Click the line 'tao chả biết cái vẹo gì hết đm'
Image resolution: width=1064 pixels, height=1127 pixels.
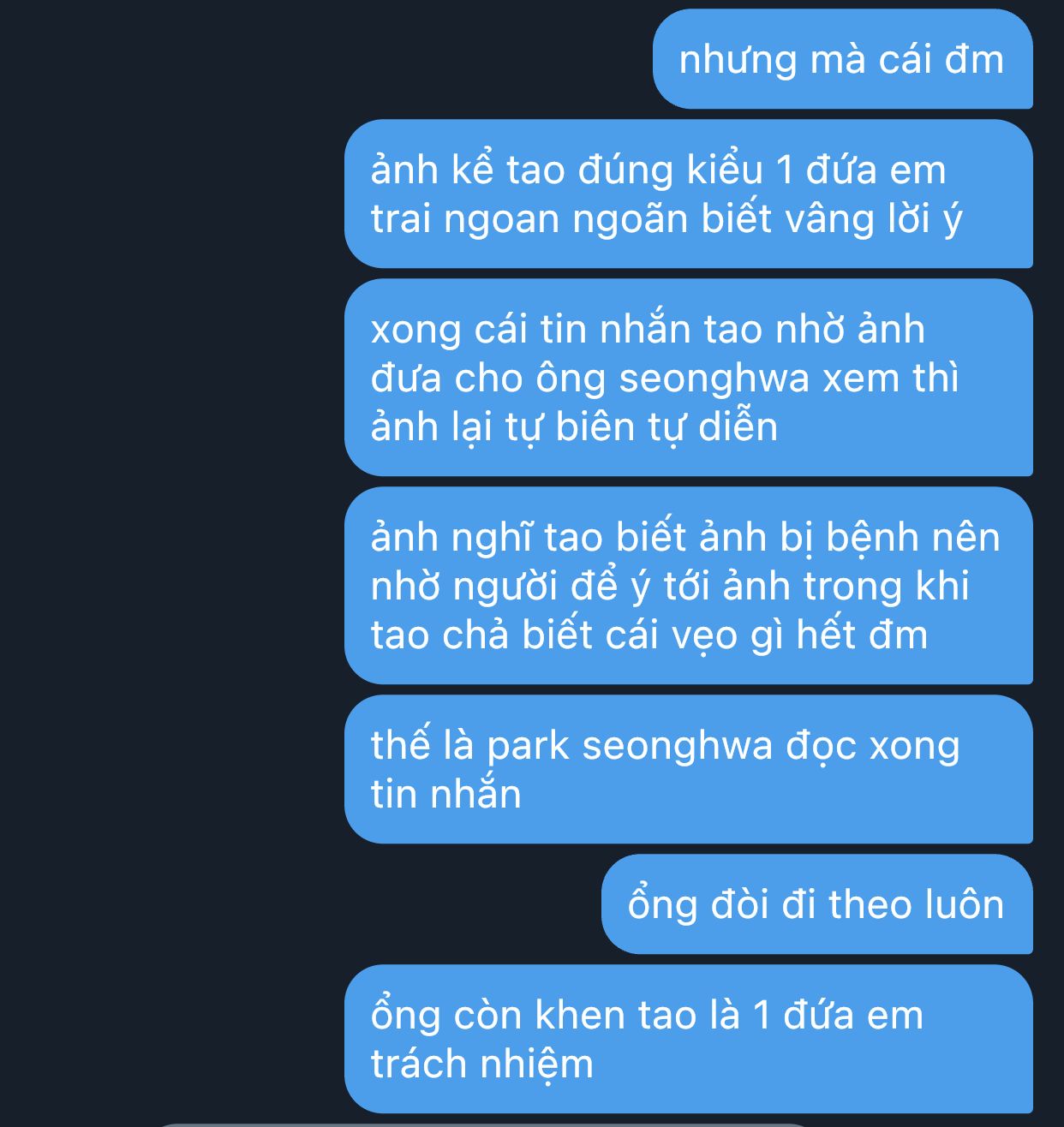pos(649,635)
